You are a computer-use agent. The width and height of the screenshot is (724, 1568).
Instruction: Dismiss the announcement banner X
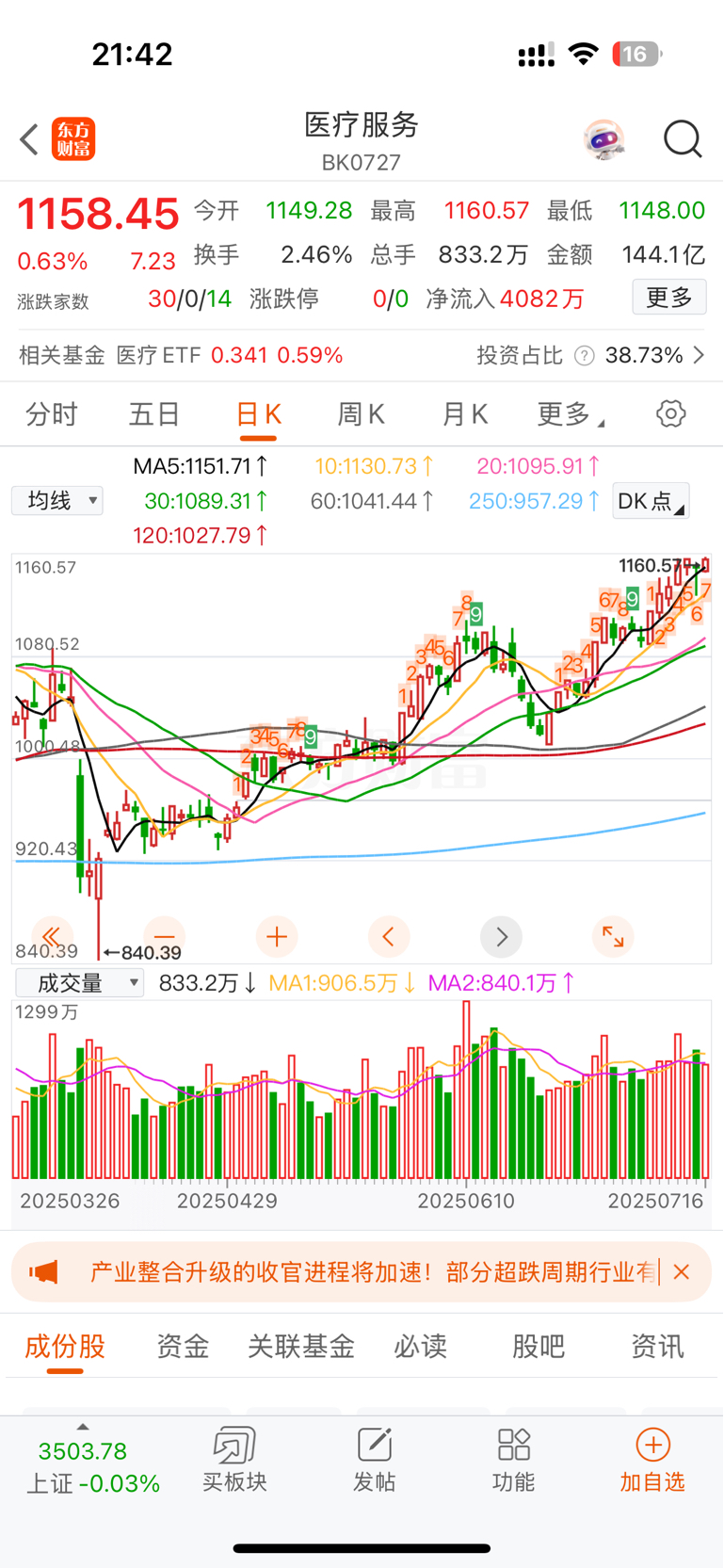click(682, 1272)
